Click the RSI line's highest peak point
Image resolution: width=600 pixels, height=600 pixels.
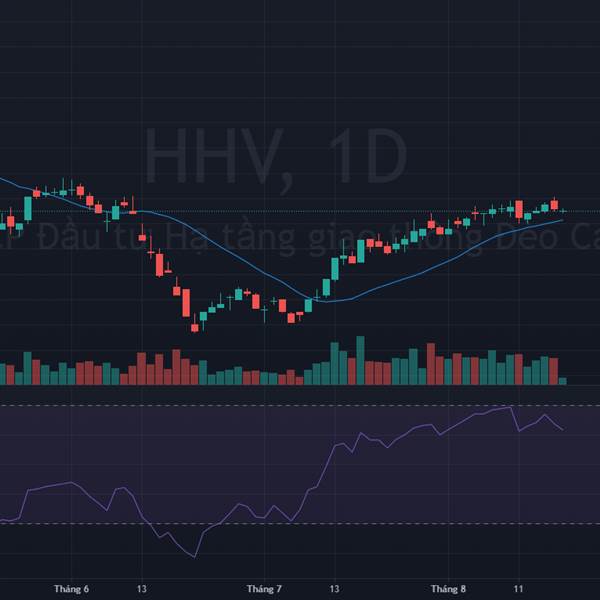pyautogui.click(x=511, y=407)
